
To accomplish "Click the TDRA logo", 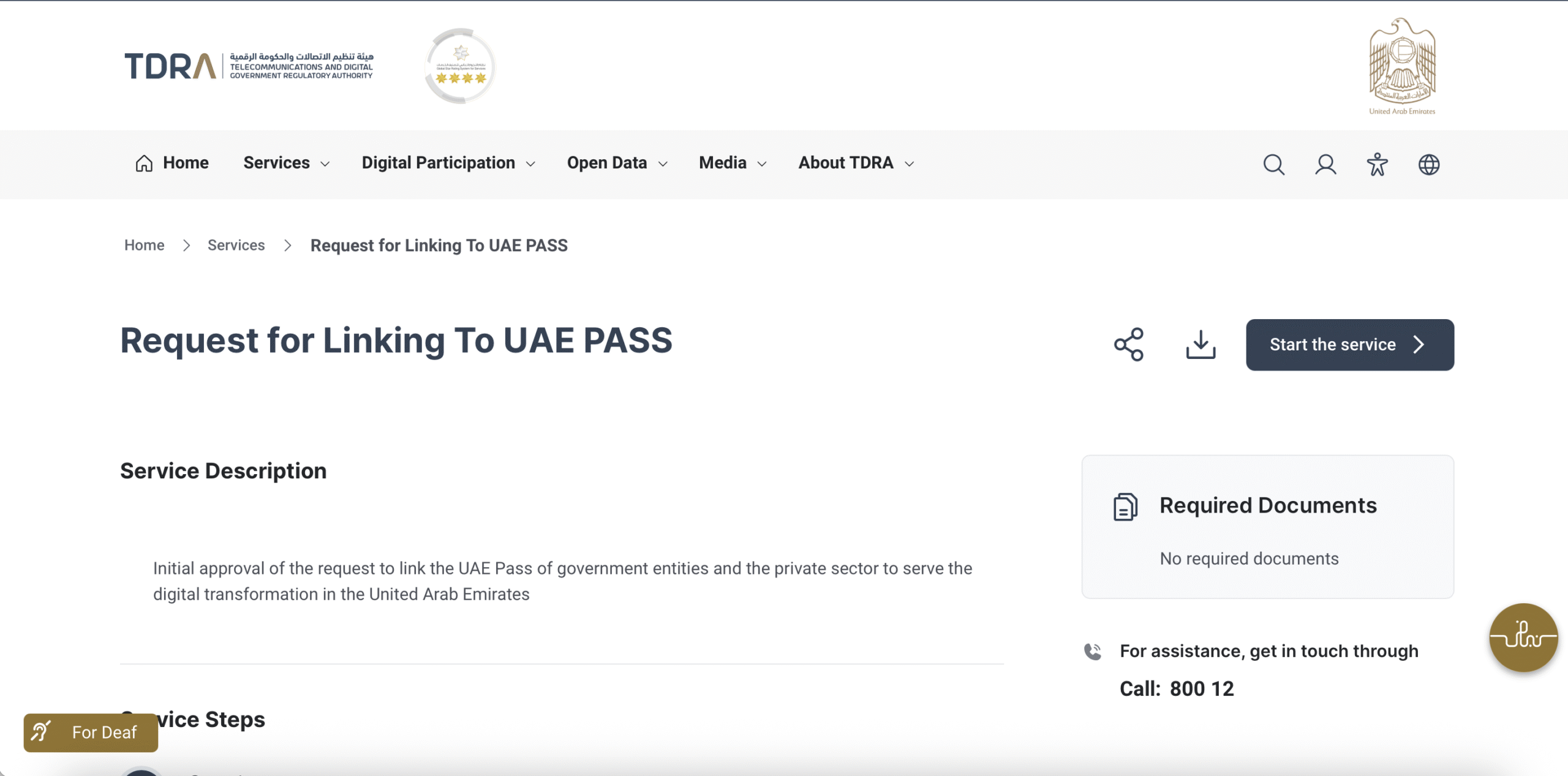I will tap(249, 66).
